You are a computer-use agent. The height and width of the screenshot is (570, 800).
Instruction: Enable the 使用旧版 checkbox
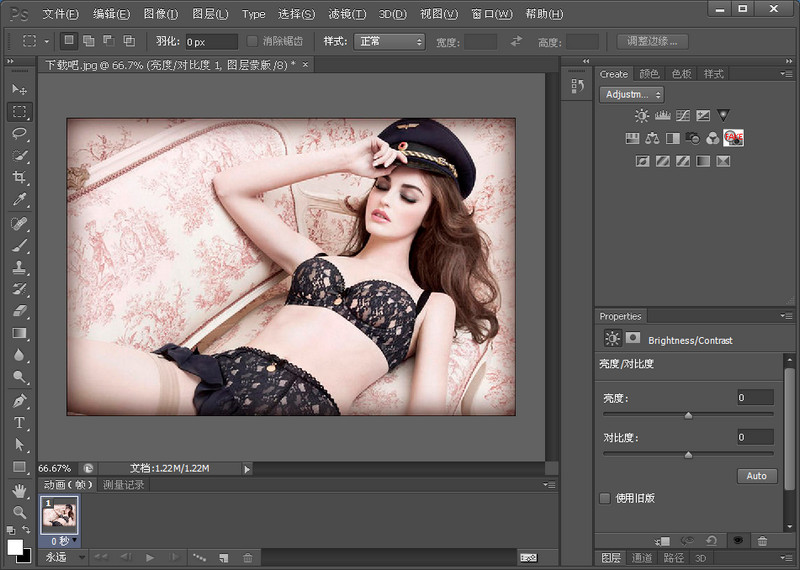(604, 498)
